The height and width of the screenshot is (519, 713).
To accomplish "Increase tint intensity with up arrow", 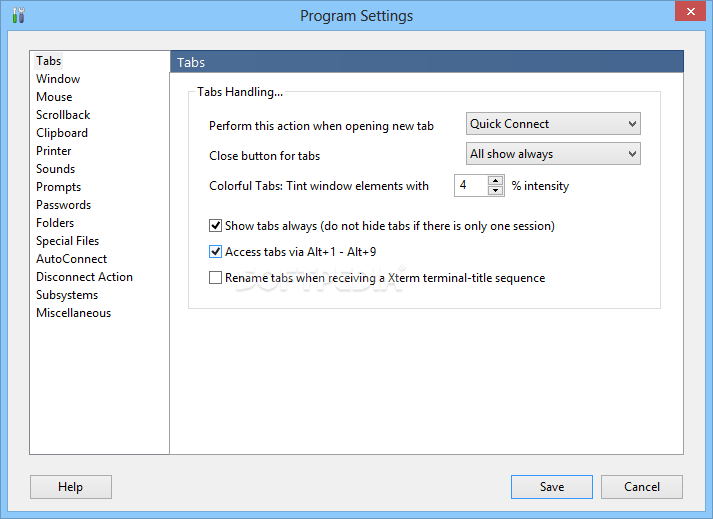I will point(495,181).
